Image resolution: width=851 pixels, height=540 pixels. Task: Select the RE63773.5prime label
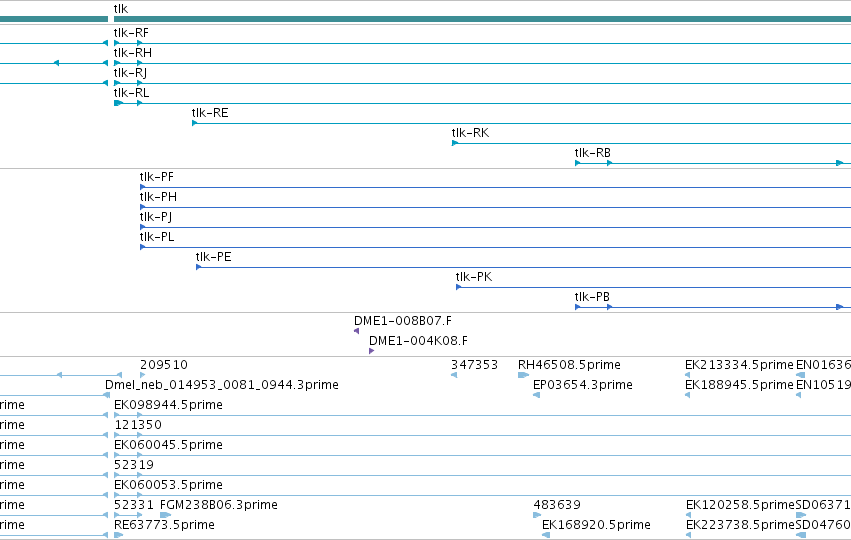(x=164, y=526)
